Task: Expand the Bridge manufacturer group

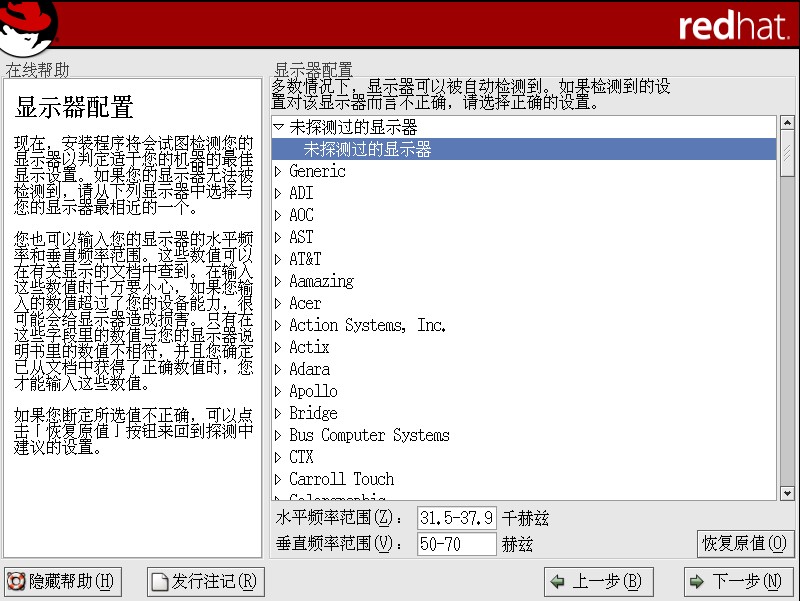Action: pos(278,413)
